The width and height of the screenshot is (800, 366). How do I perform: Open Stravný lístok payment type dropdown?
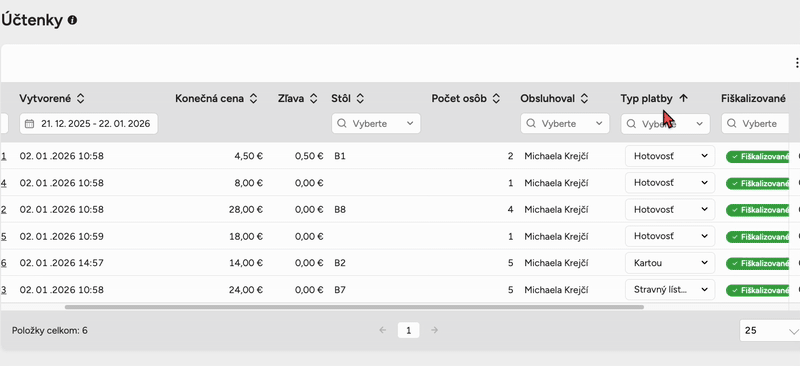click(670, 289)
